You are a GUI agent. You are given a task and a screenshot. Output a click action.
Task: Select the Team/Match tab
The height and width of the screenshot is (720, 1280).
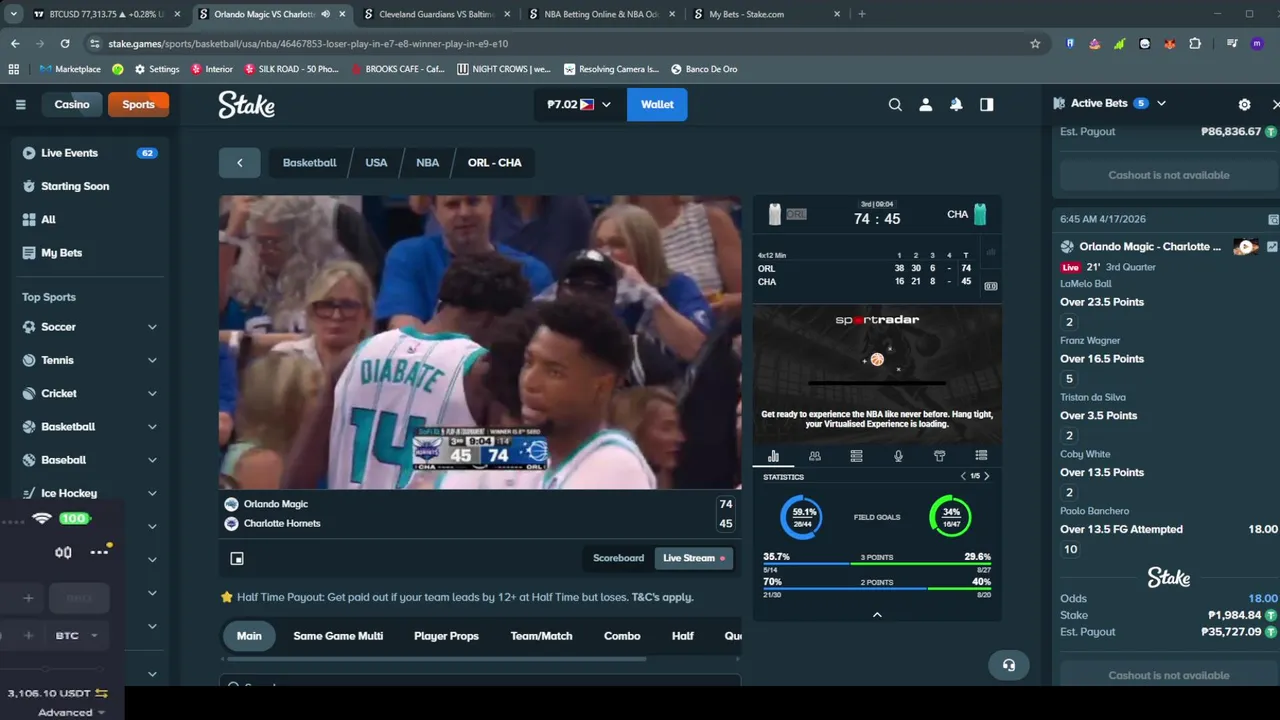click(541, 636)
